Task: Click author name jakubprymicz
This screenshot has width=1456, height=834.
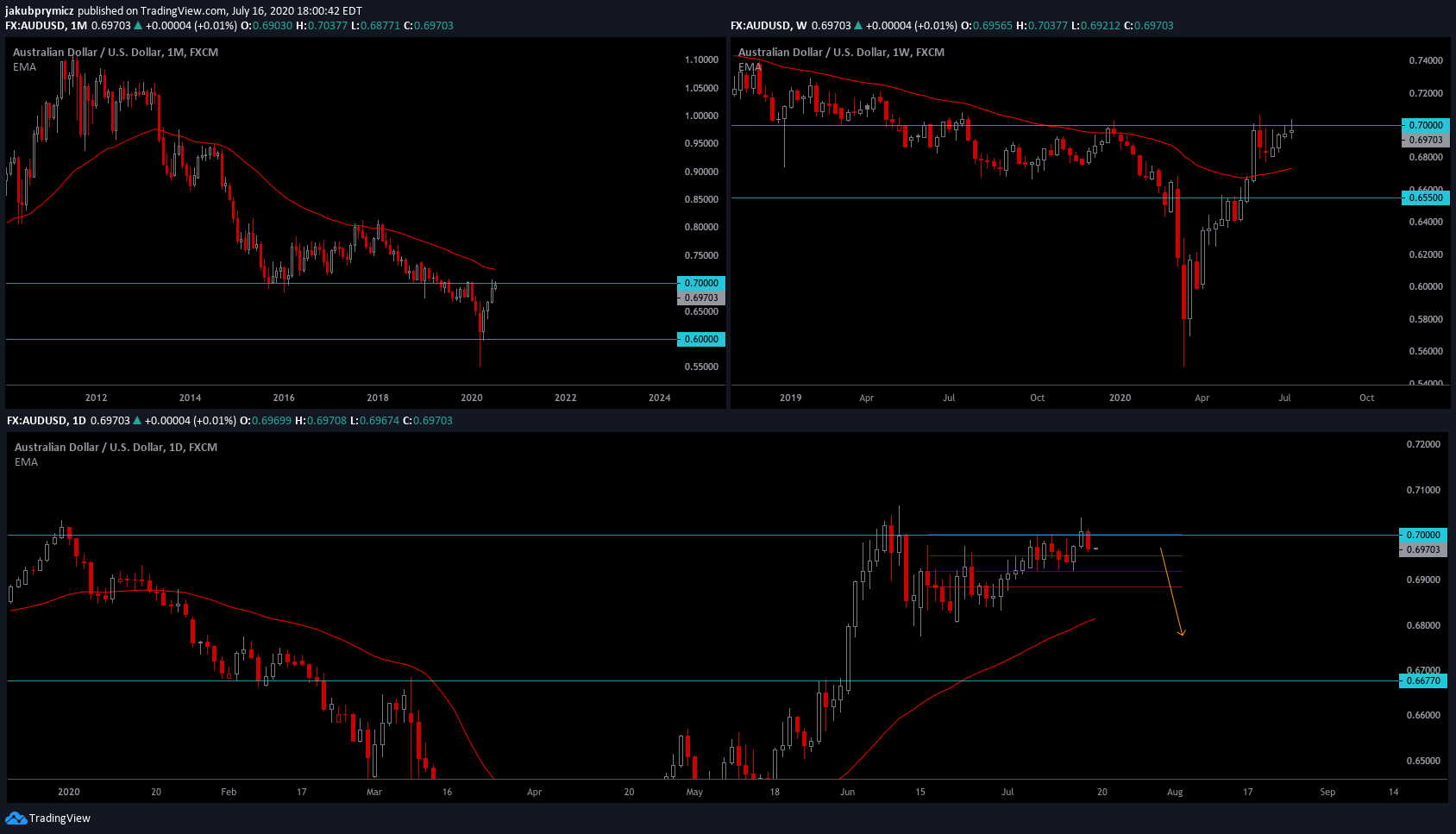Action: (40, 11)
